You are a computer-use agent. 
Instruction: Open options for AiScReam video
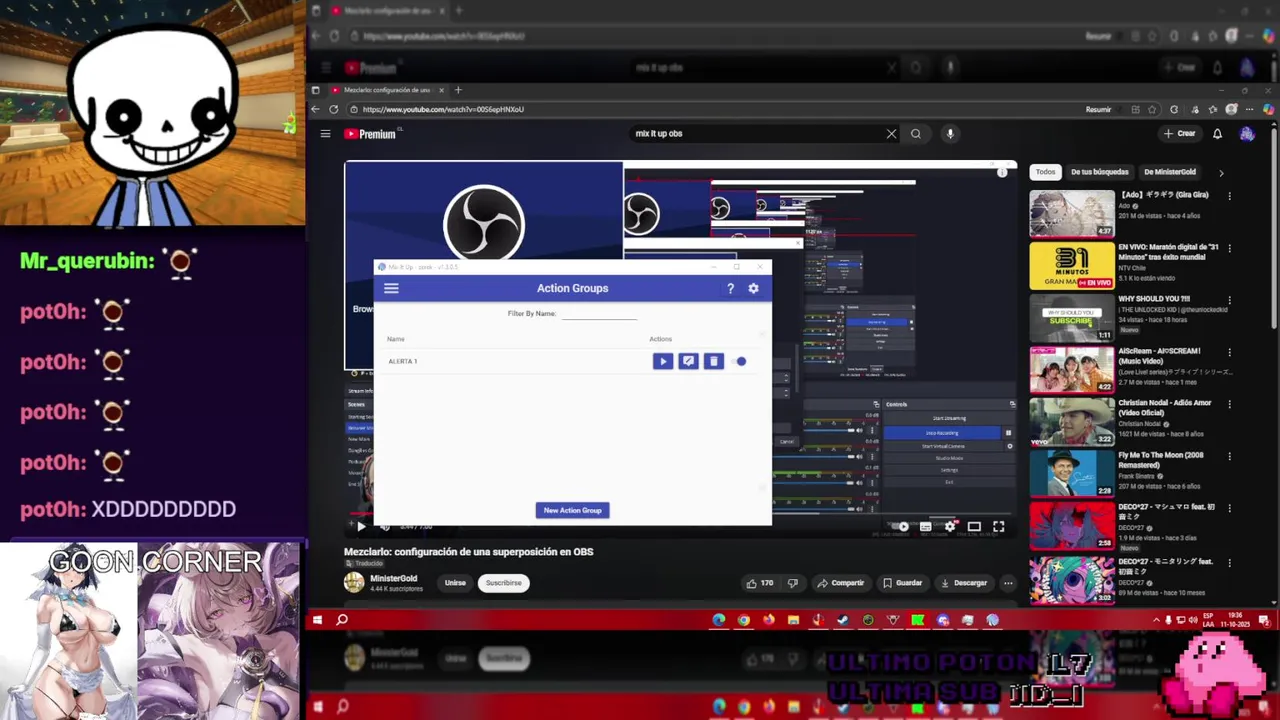click(x=1229, y=352)
